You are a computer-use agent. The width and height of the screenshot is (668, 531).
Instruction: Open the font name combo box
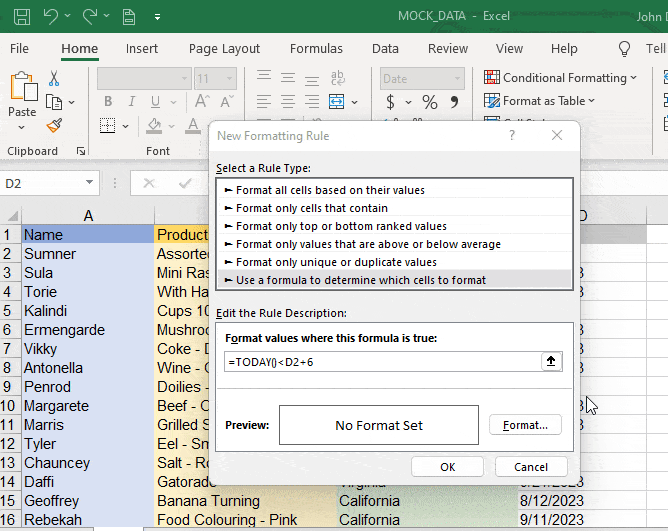(x=144, y=78)
